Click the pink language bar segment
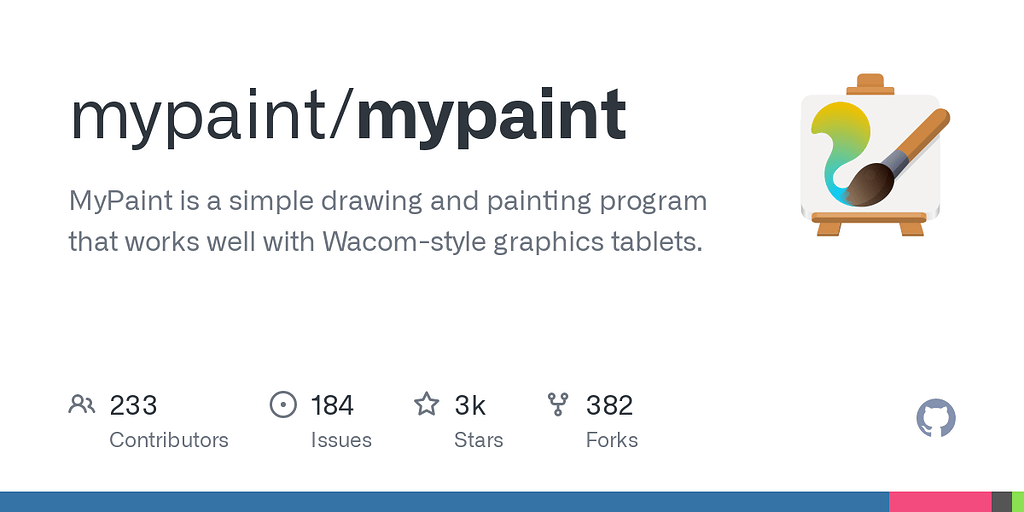 pyautogui.click(x=940, y=502)
